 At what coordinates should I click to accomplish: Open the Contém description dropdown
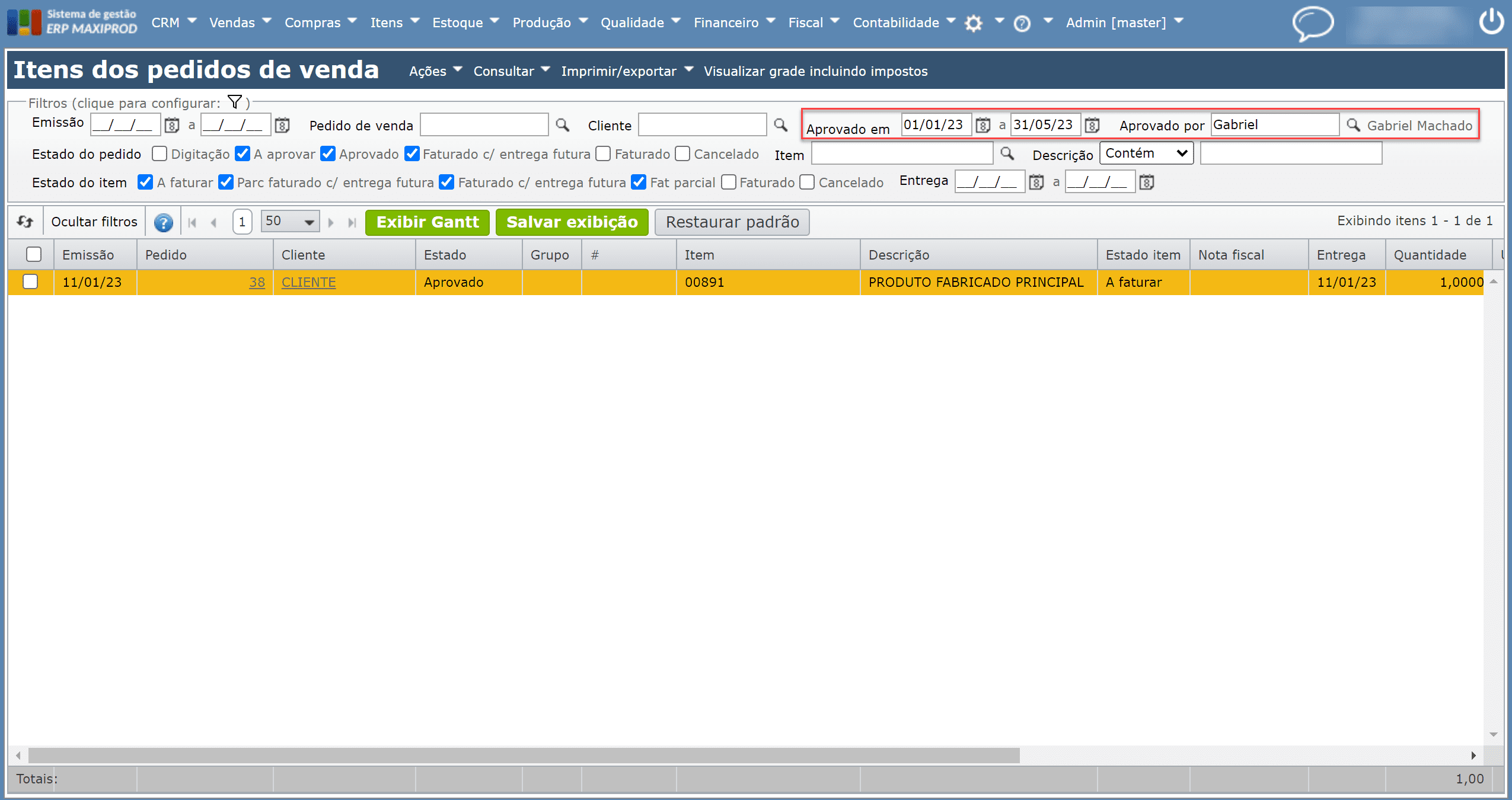(1146, 153)
